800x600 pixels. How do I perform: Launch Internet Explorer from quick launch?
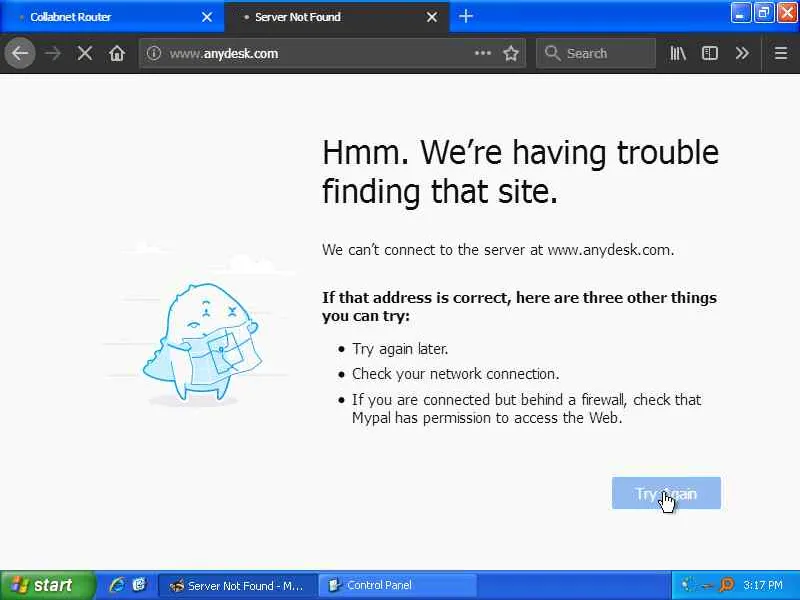[117, 585]
